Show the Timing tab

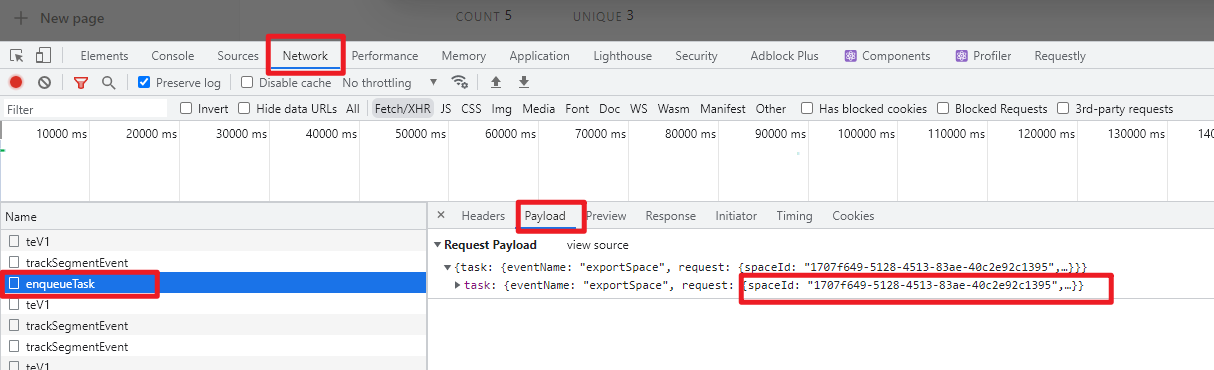[x=794, y=216]
